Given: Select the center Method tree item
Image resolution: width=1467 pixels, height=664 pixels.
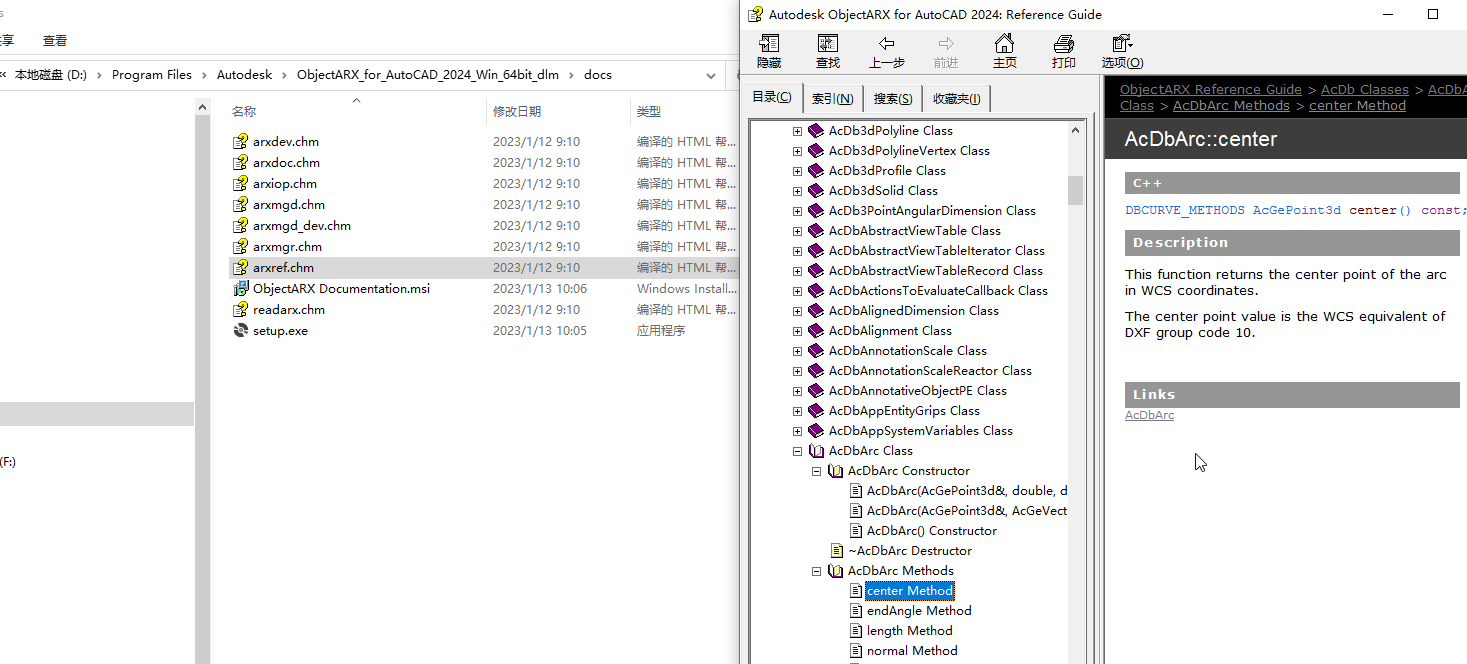Looking at the screenshot, I should click(x=910, y=591).
